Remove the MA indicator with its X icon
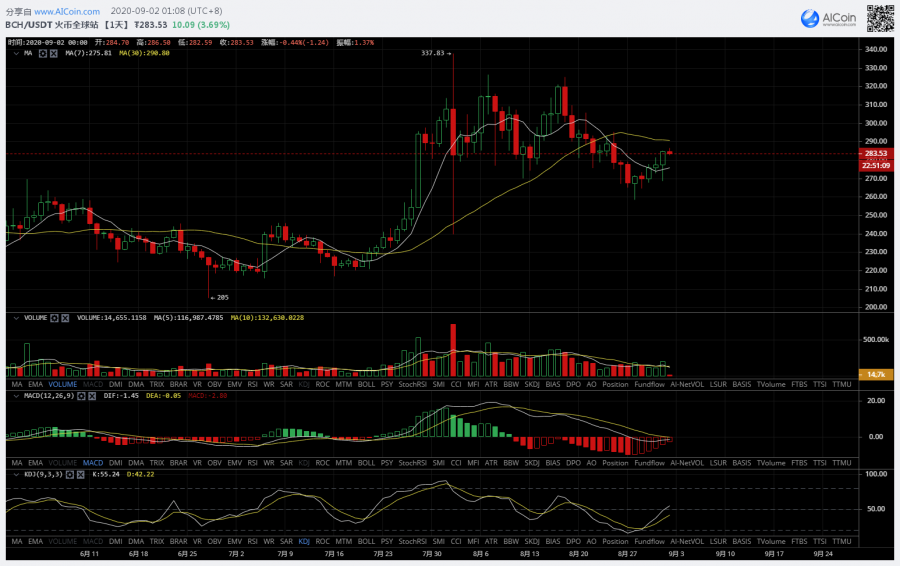 pos(53,53)
